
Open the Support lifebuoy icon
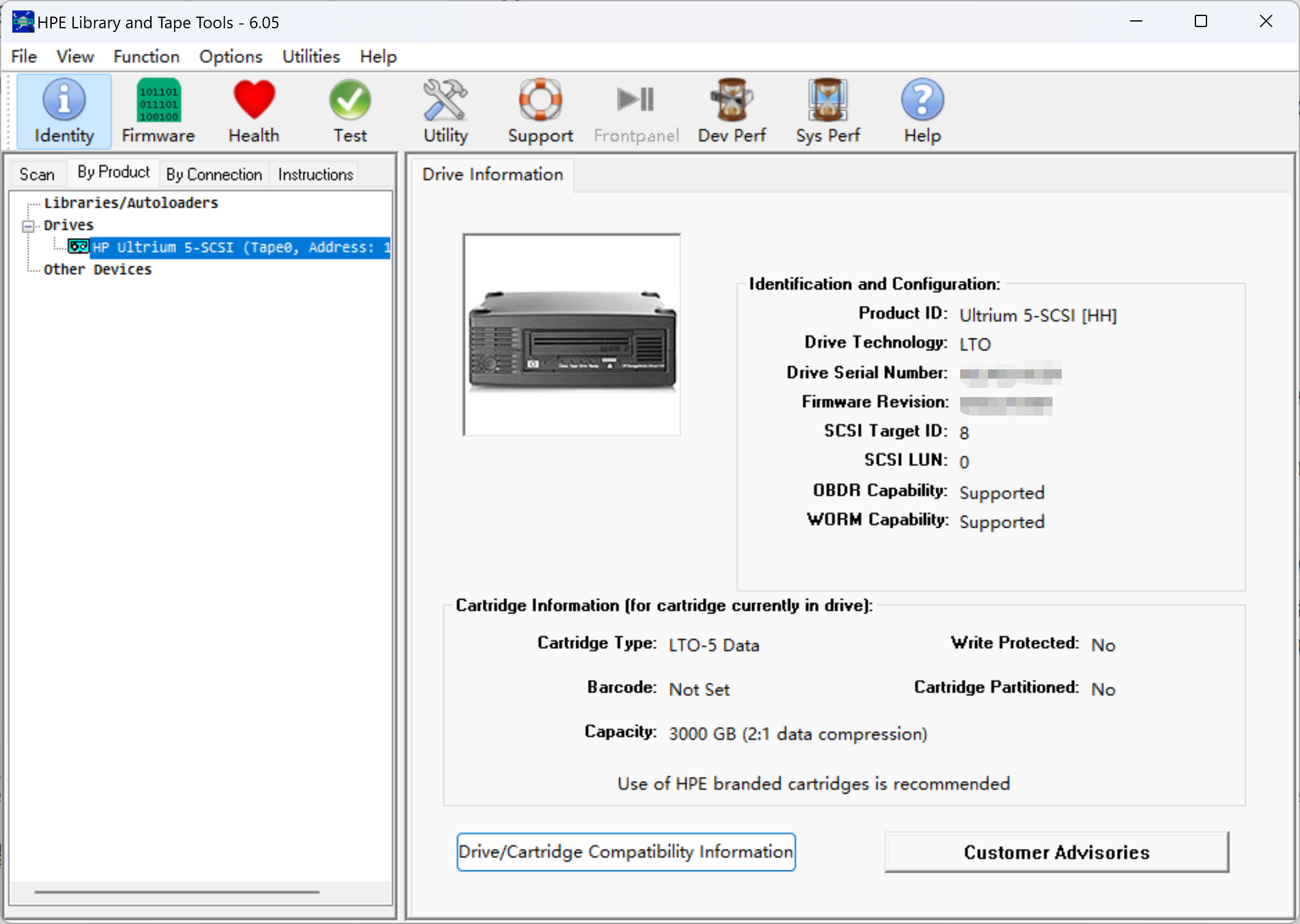pyautogui.click(x=540, y=111)
